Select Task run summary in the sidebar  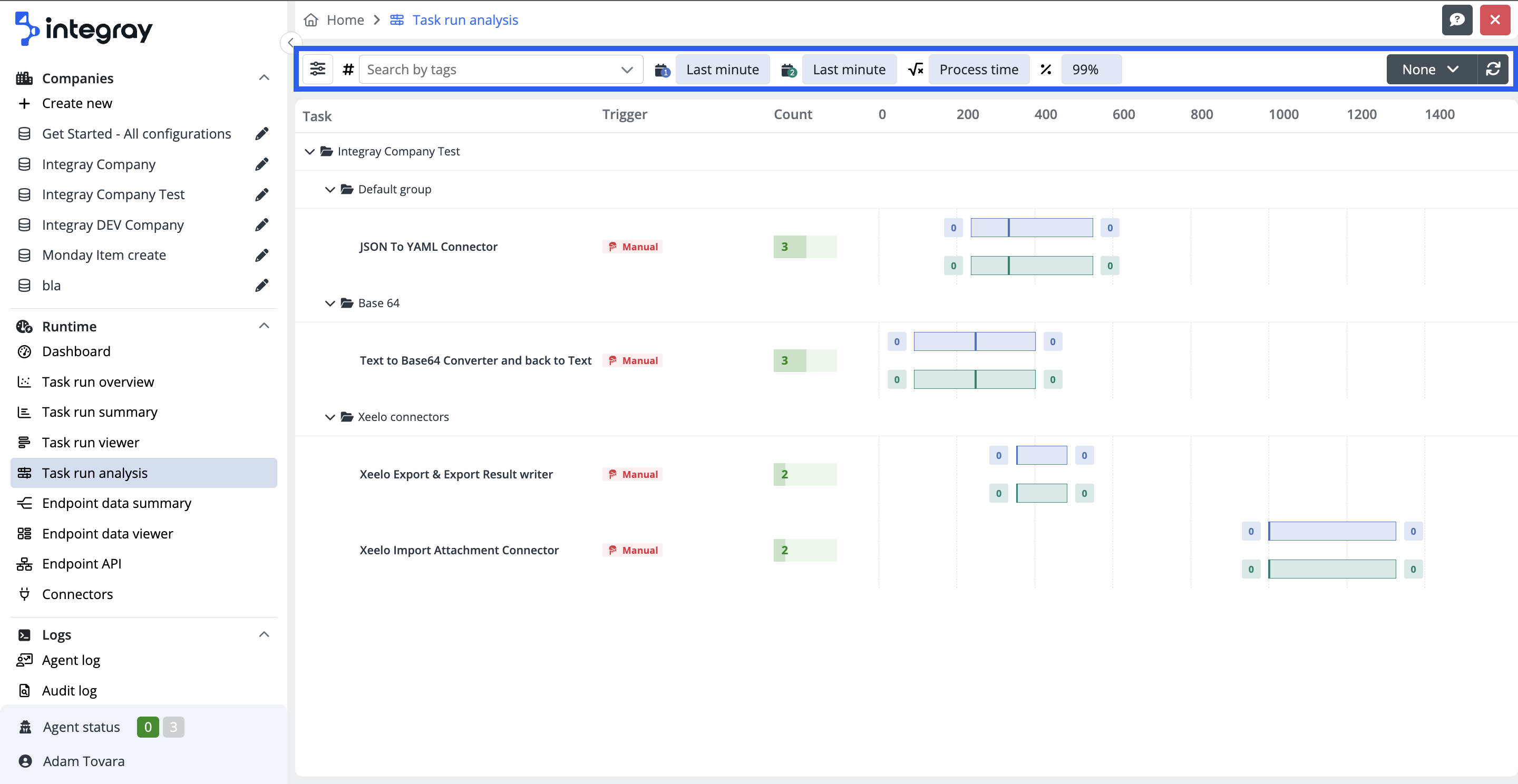(100, 411)
